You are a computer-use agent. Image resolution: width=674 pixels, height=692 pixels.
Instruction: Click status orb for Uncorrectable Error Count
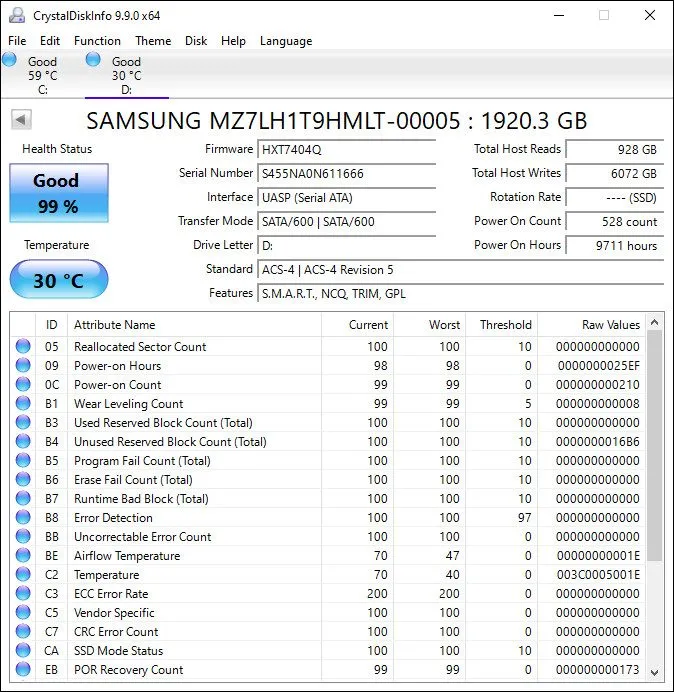pyautogui.click(x=23, y=536)
